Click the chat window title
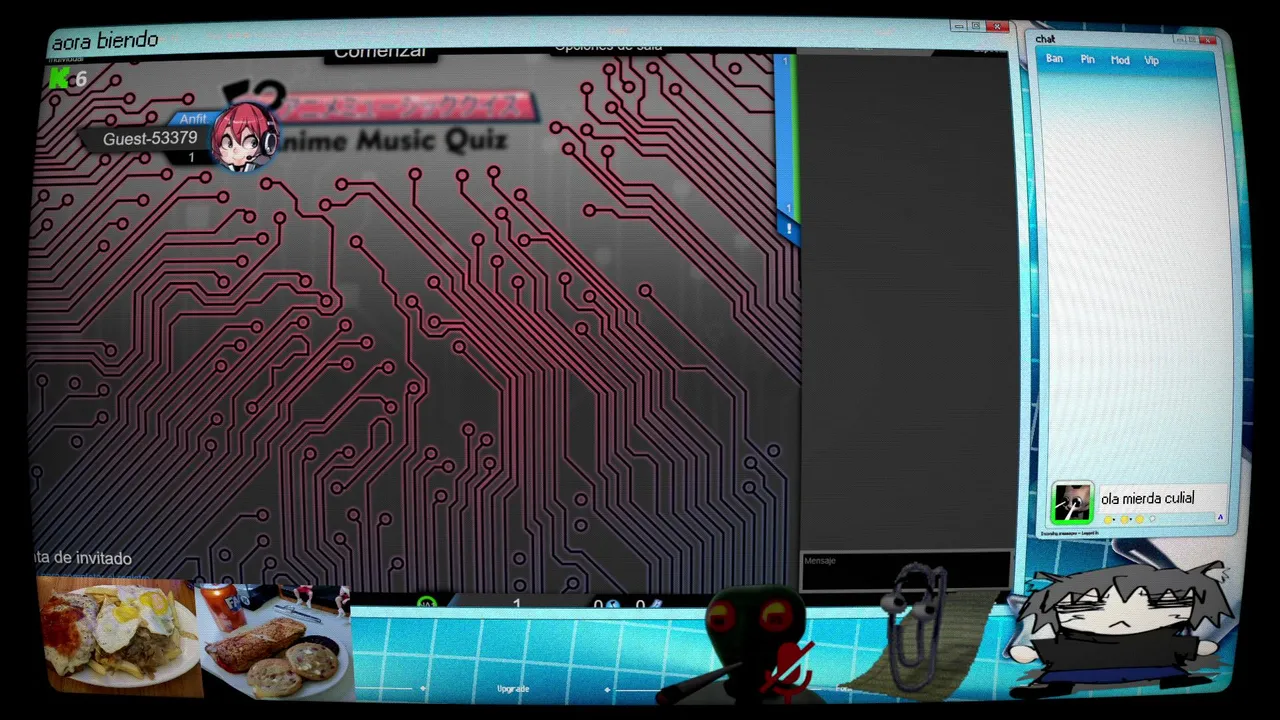1280x720 pixels. pyautogui.click(x=1045, y=39)
